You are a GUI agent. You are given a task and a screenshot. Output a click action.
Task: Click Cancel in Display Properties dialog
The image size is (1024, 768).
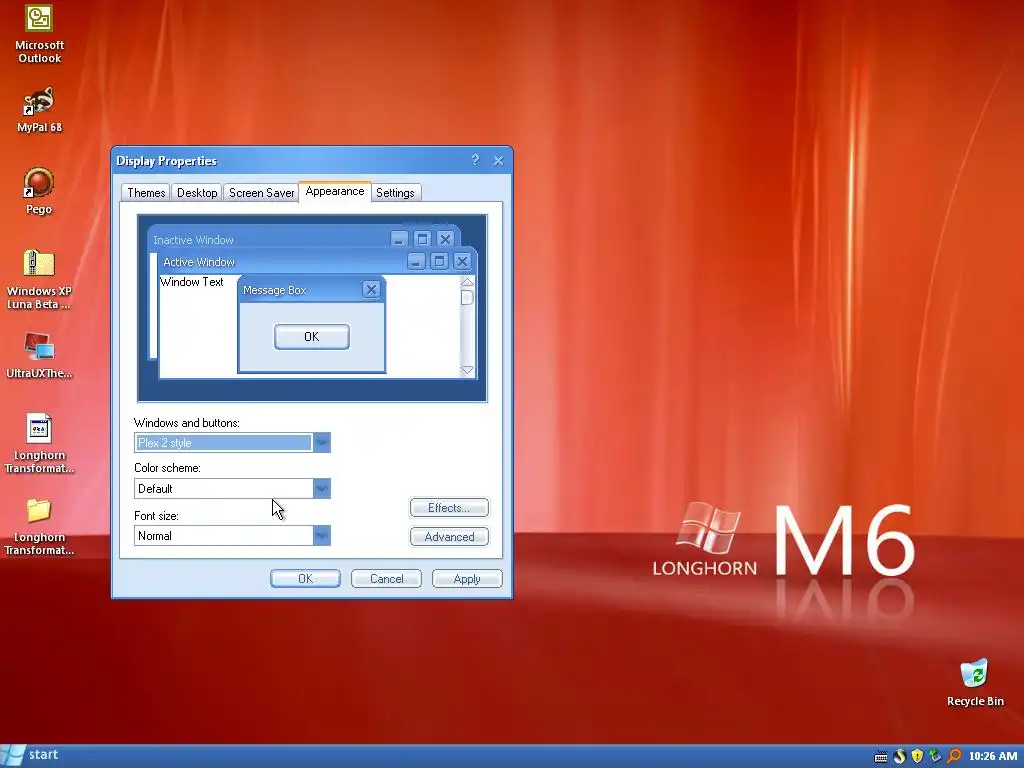tap(386, 579)
